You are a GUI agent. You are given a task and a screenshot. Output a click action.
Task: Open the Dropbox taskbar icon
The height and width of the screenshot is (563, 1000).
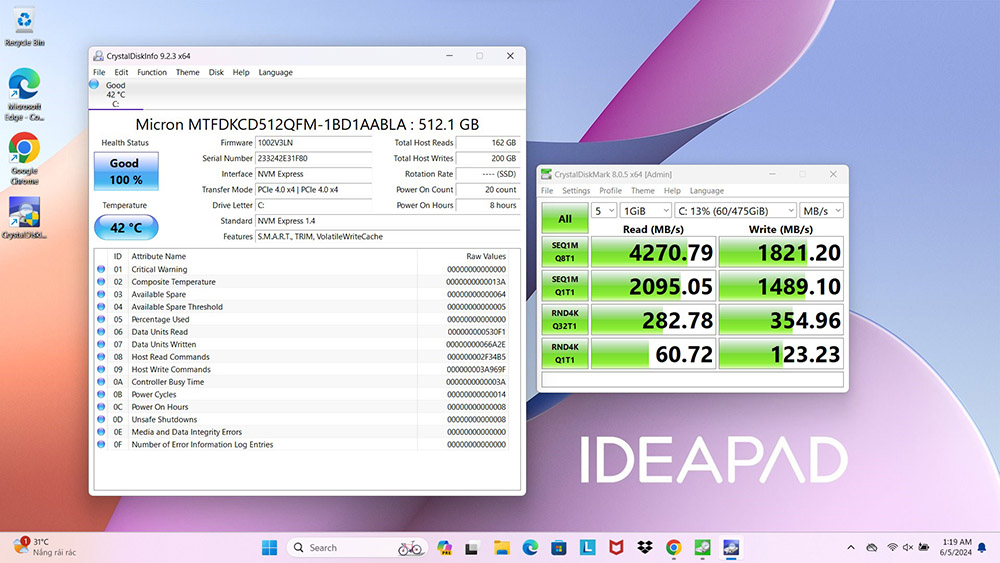[x=645, y=548]
